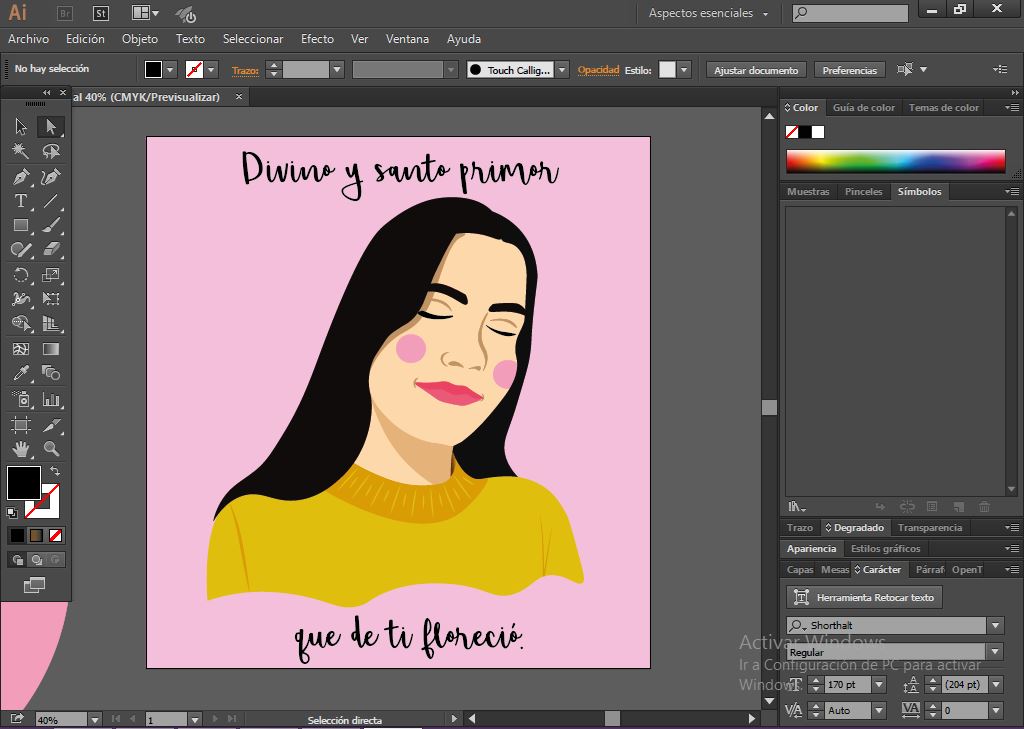
Task: Select the Line Segment tool
Action: click(51, 201)
